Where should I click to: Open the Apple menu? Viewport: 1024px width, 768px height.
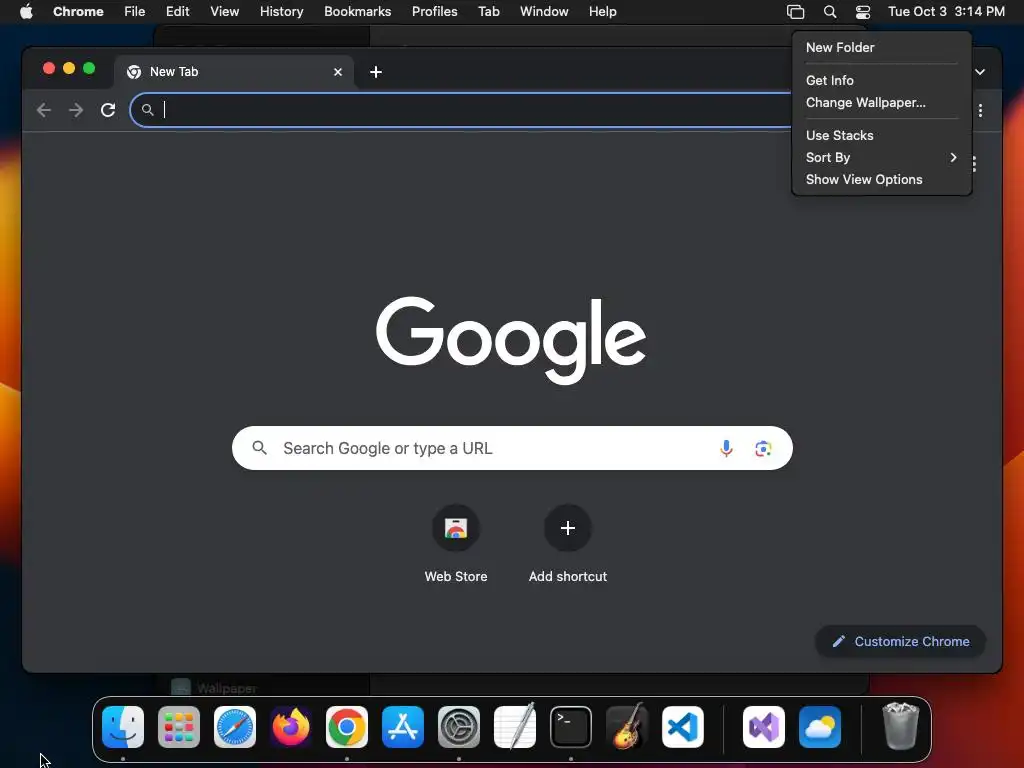26,12
